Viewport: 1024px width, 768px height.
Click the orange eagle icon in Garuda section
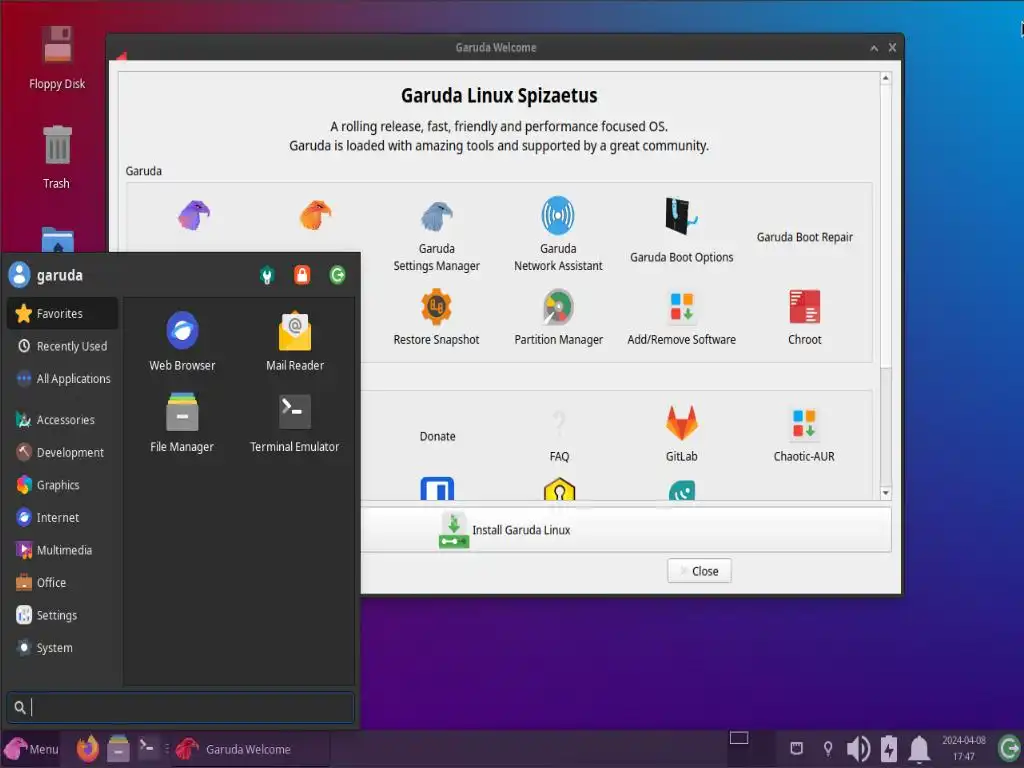tap(315, 215)
